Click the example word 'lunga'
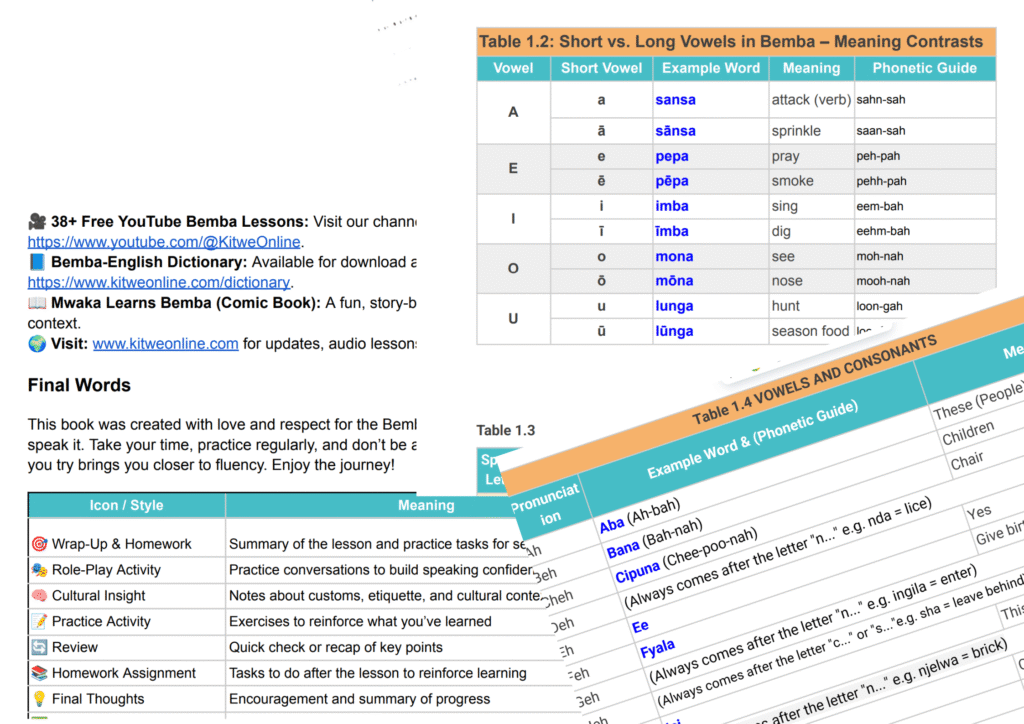Image resolution: width=1024 pixels, height=724 pixels. (674, 306)
